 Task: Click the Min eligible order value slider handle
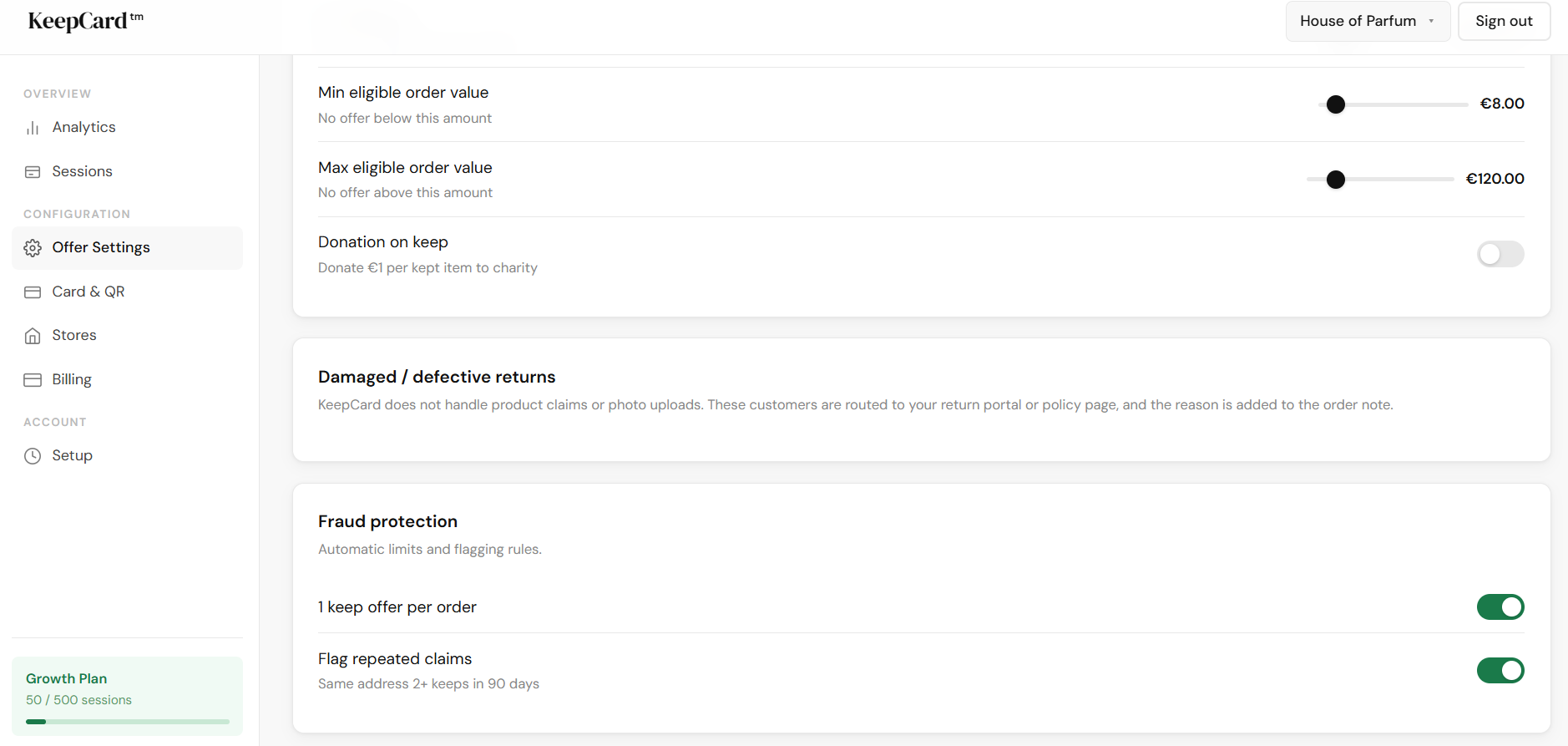[1336, 104]
